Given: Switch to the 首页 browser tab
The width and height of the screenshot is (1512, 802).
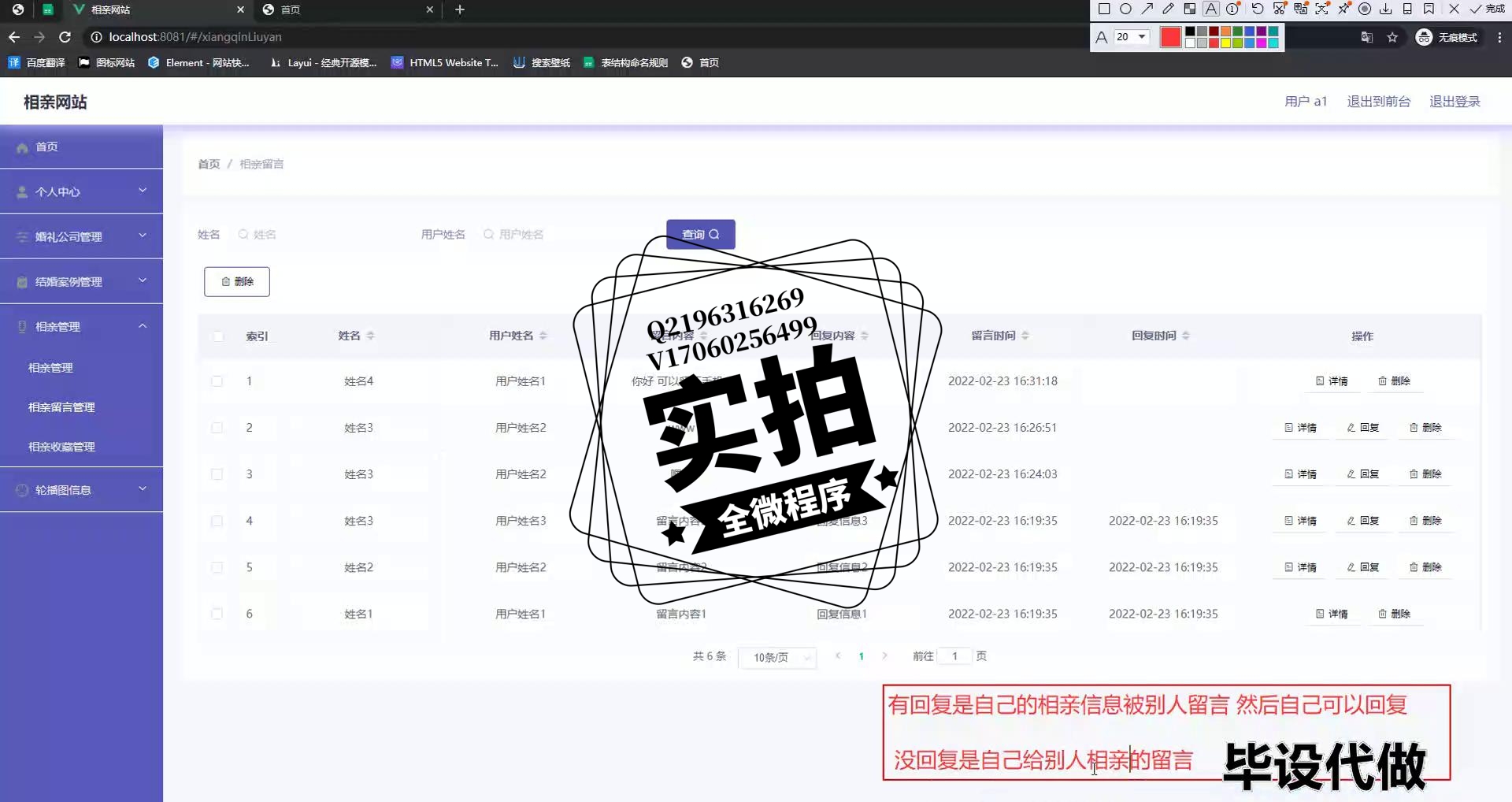Looking at the screenshot, I should coord(348,9).
